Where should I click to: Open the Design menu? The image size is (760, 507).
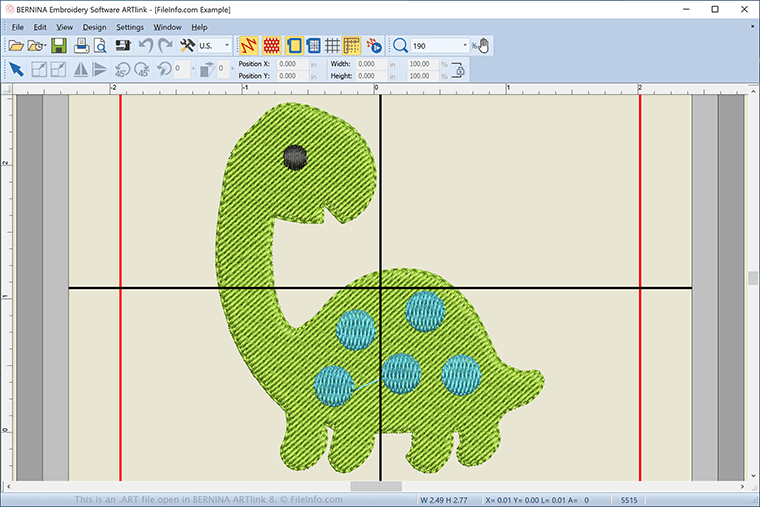(94, 27)
